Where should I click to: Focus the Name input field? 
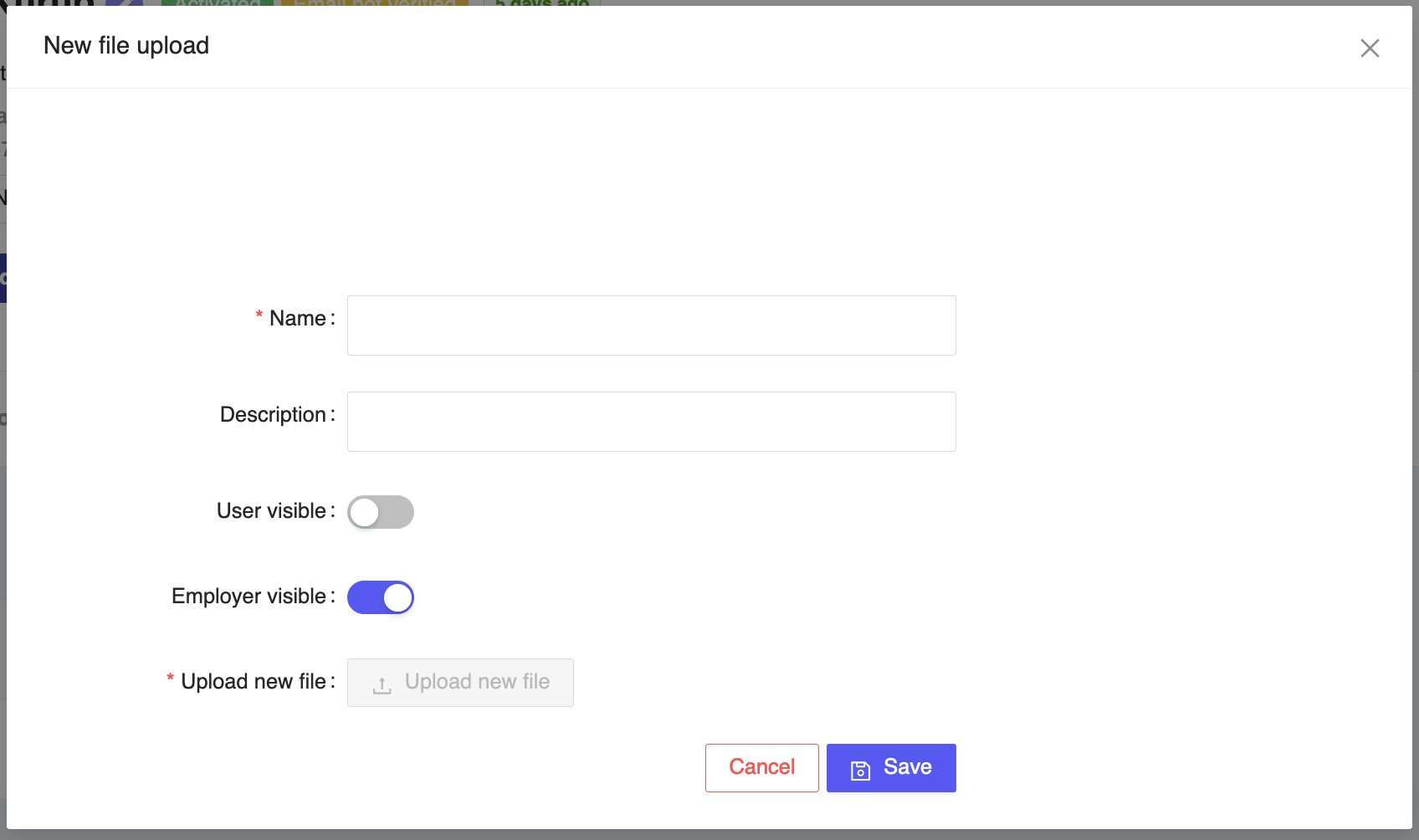click(x=651, y=325)
